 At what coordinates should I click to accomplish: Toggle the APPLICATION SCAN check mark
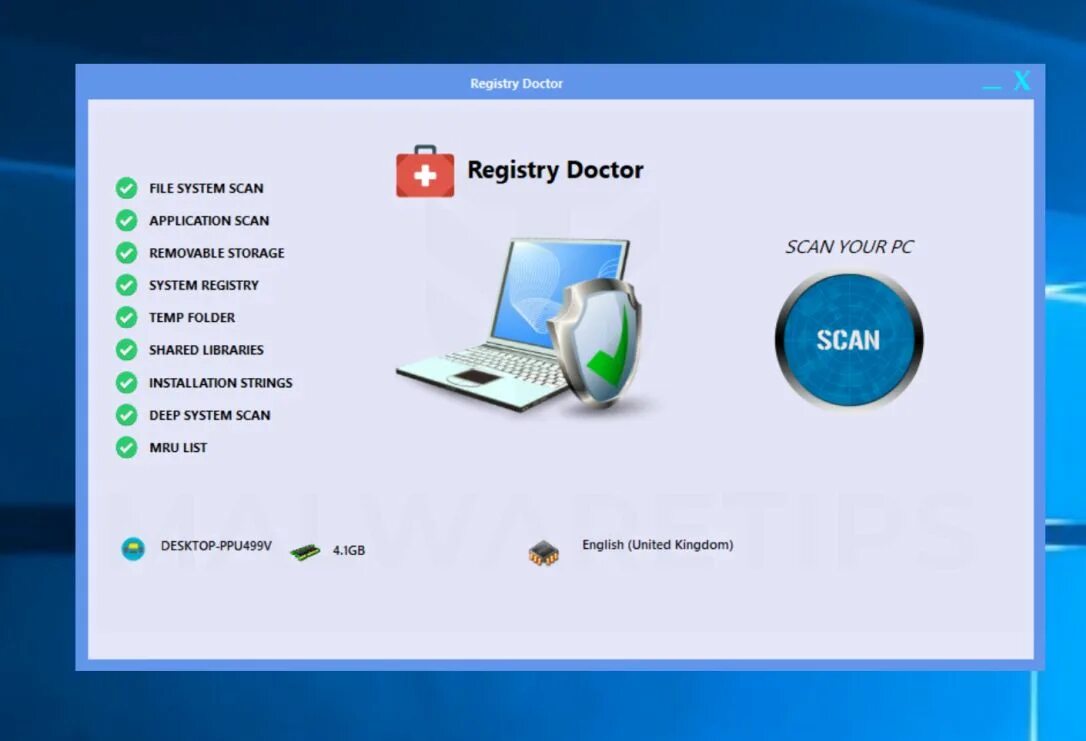(126, 220)
